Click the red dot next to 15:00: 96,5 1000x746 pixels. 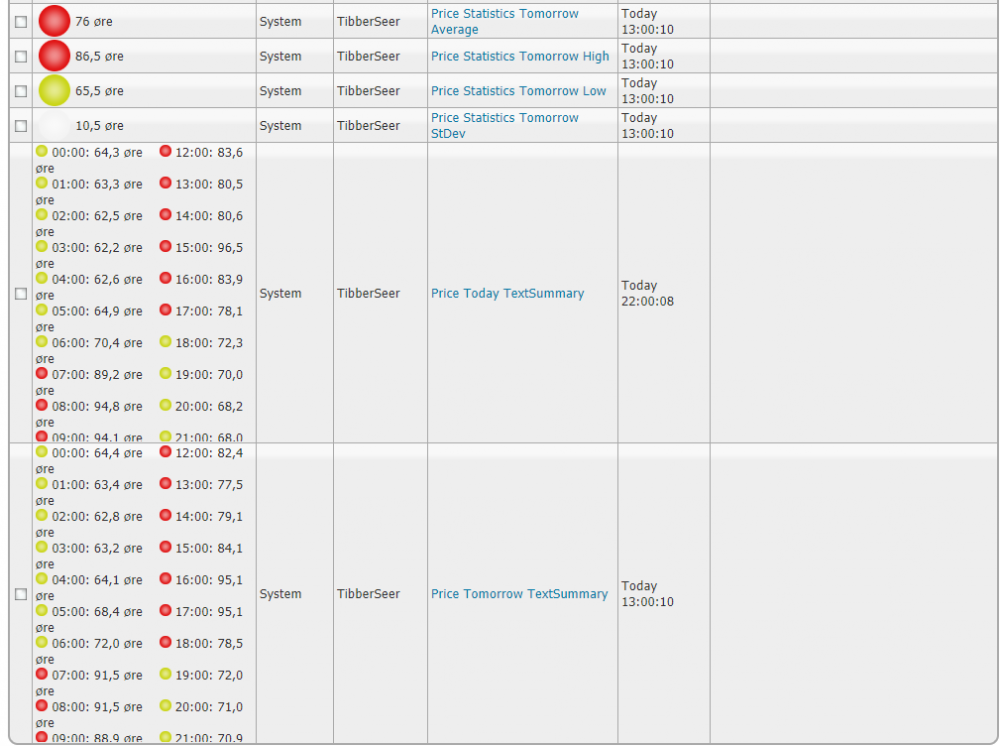click(x=165, y=246)
